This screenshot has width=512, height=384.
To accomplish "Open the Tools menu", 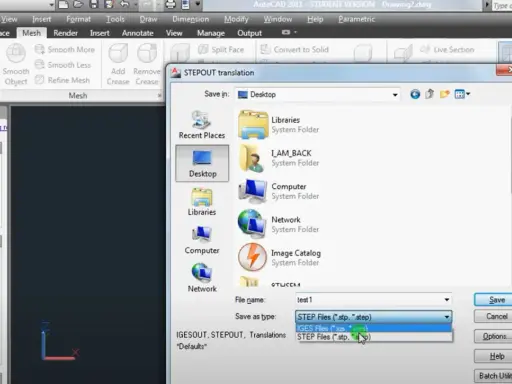I will click(115, 19).
